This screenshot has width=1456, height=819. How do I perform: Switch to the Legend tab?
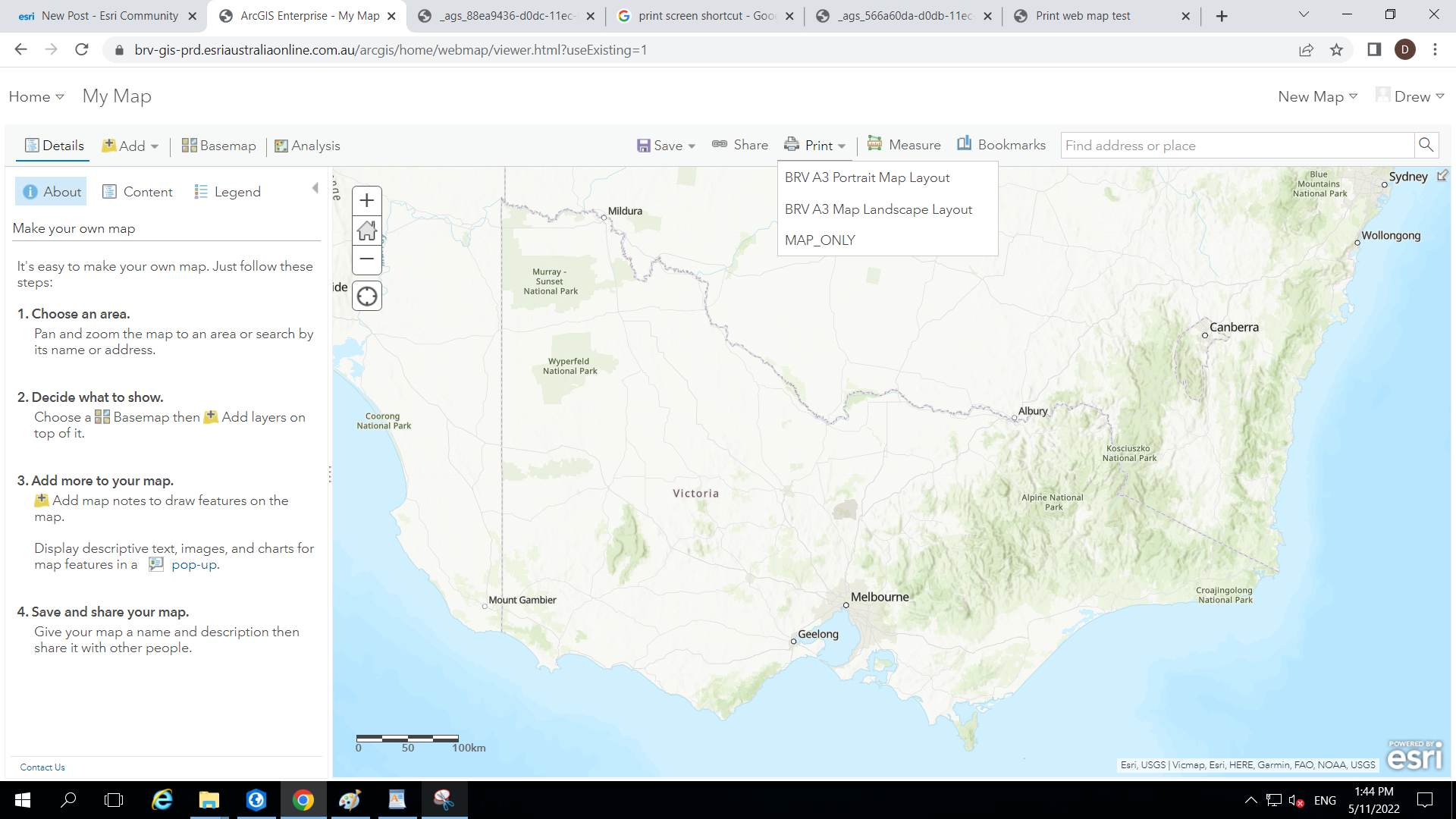pyautogui.click(x=227, y=192)
